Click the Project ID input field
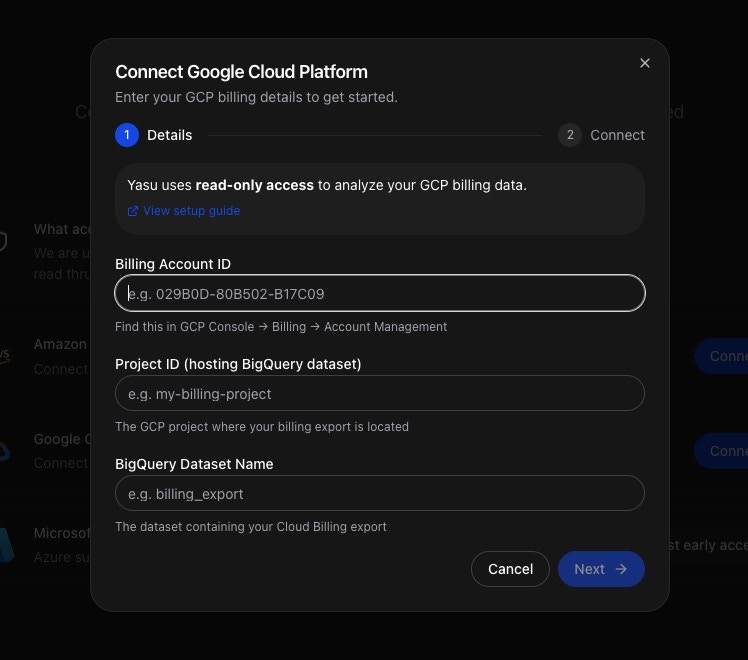The width and height of the screenshot is (748, 660). coord(380,393)
